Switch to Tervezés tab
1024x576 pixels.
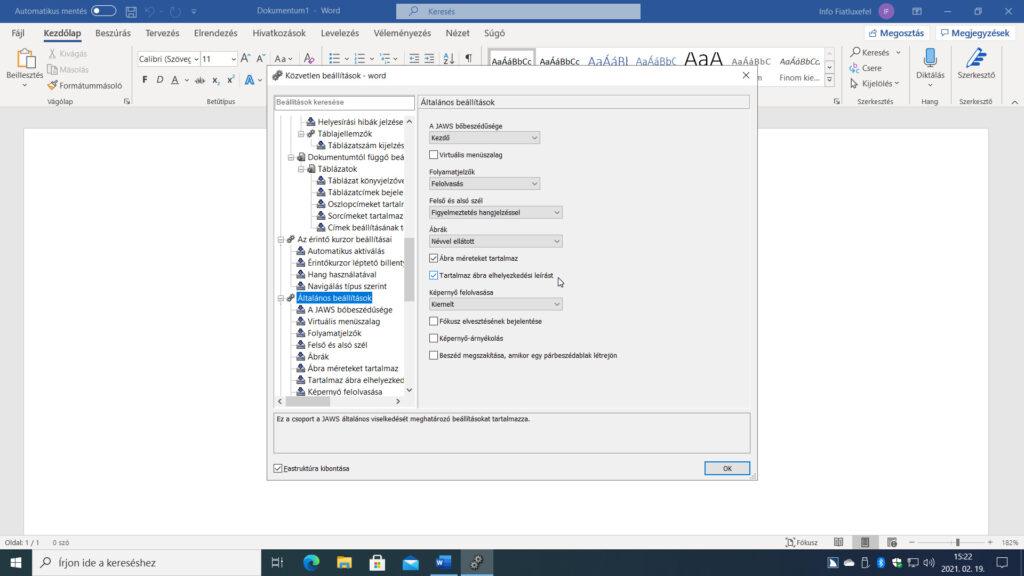(x=162, y=33)
